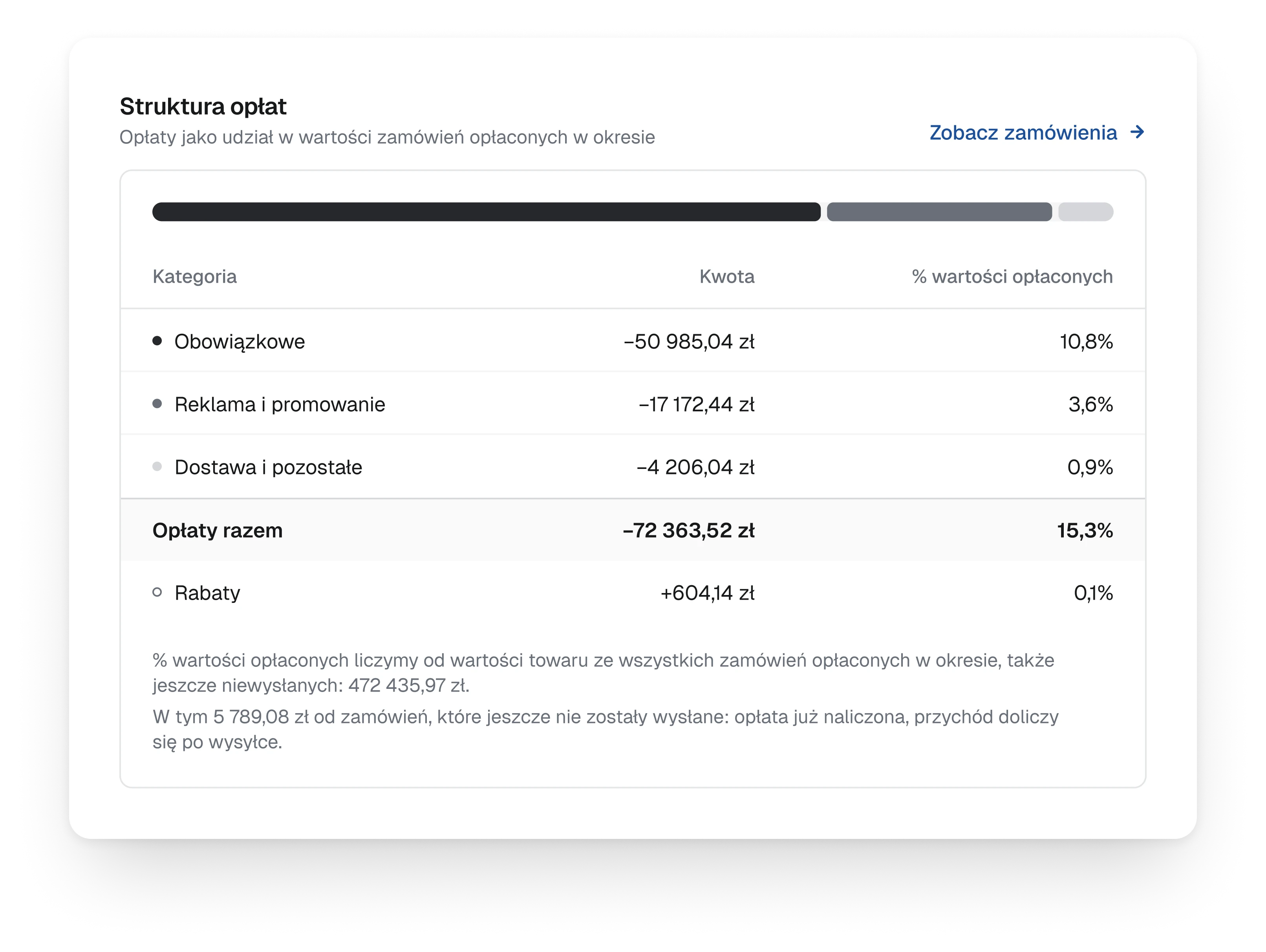The image size is (1266, 952).
Task: Click amount +604,14 zł
Action: point(707,593)
